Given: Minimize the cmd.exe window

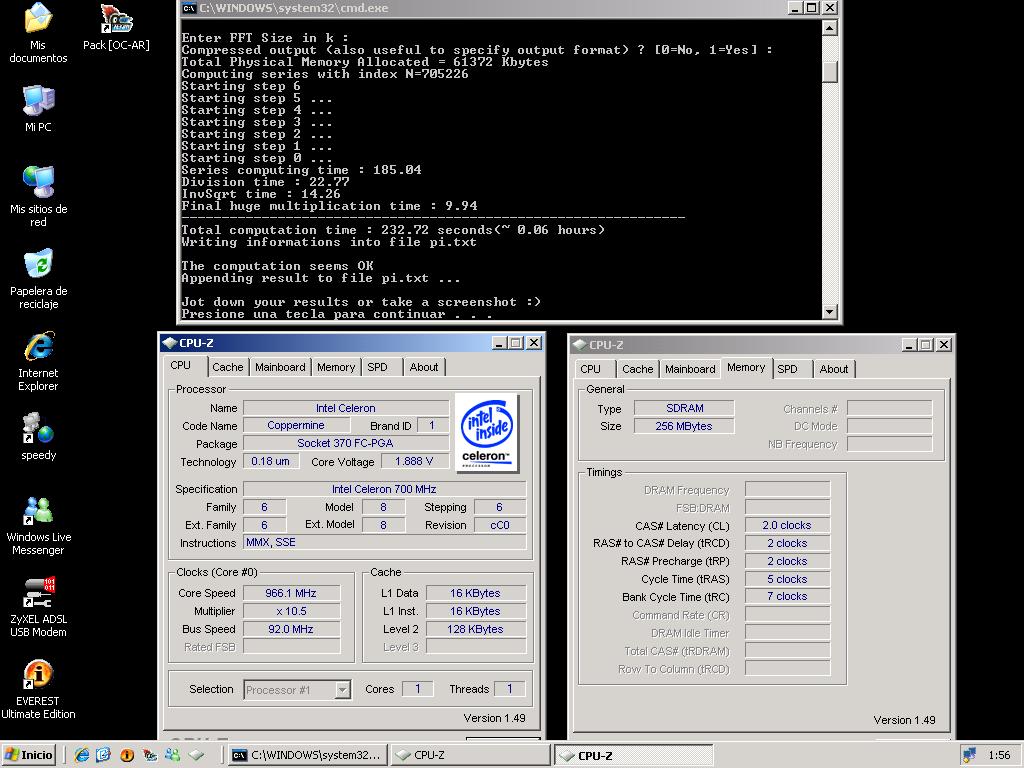Looking at the screenshot, I should pyautogui.click(x=794, y=8).
